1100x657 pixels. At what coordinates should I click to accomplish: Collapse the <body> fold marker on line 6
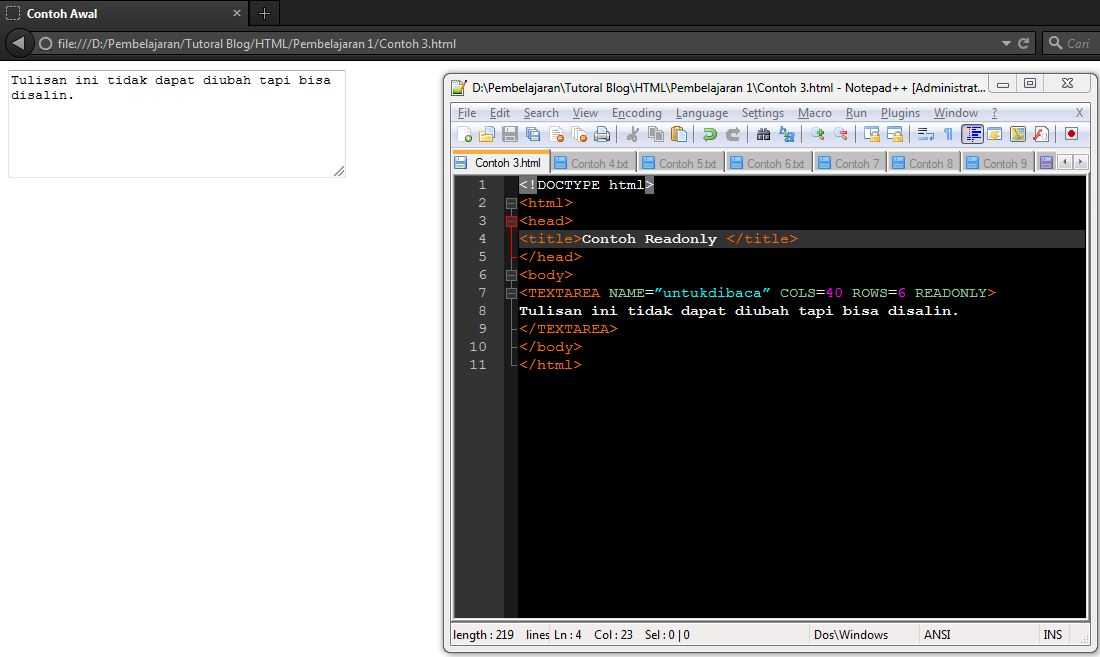click(511, 276)
